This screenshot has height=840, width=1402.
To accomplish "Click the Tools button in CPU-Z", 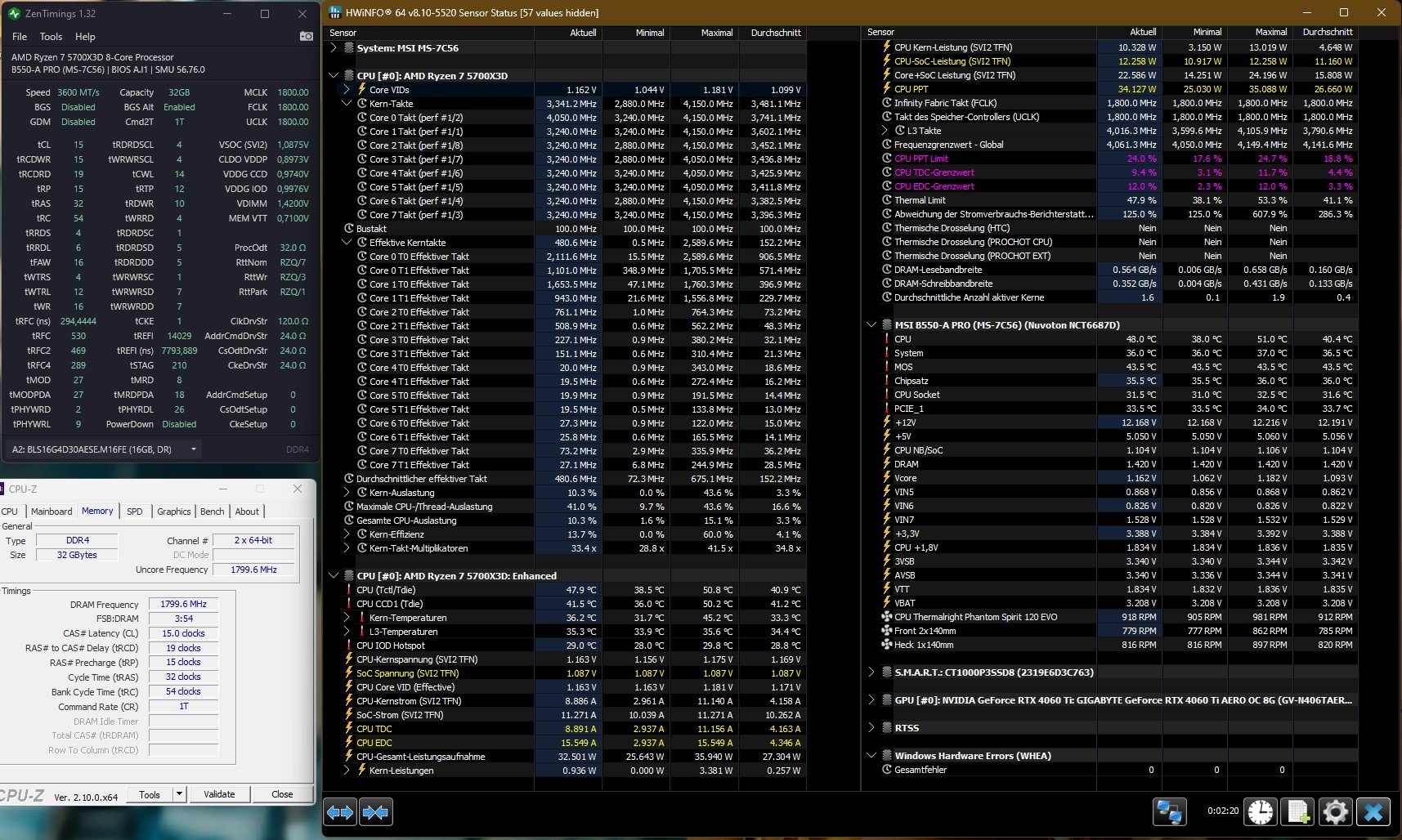I will click(150, 794).
